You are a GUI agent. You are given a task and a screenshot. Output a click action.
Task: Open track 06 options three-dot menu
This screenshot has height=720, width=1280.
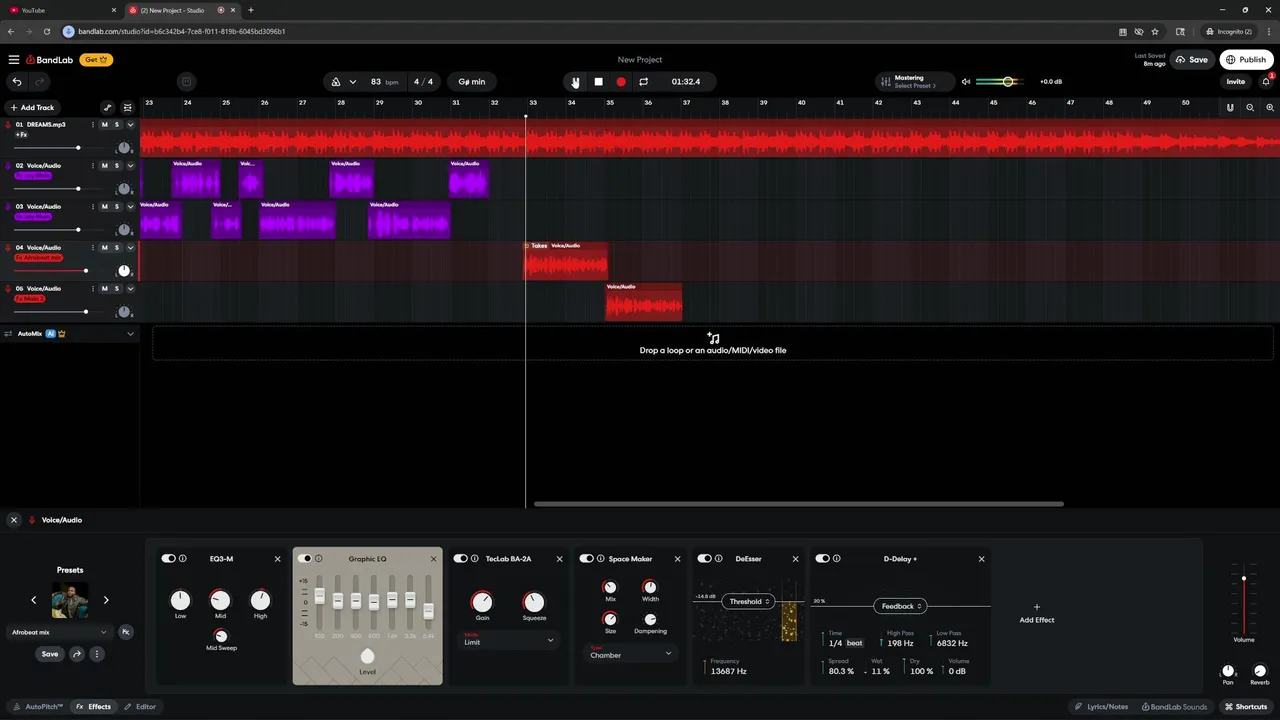[93, 289]
